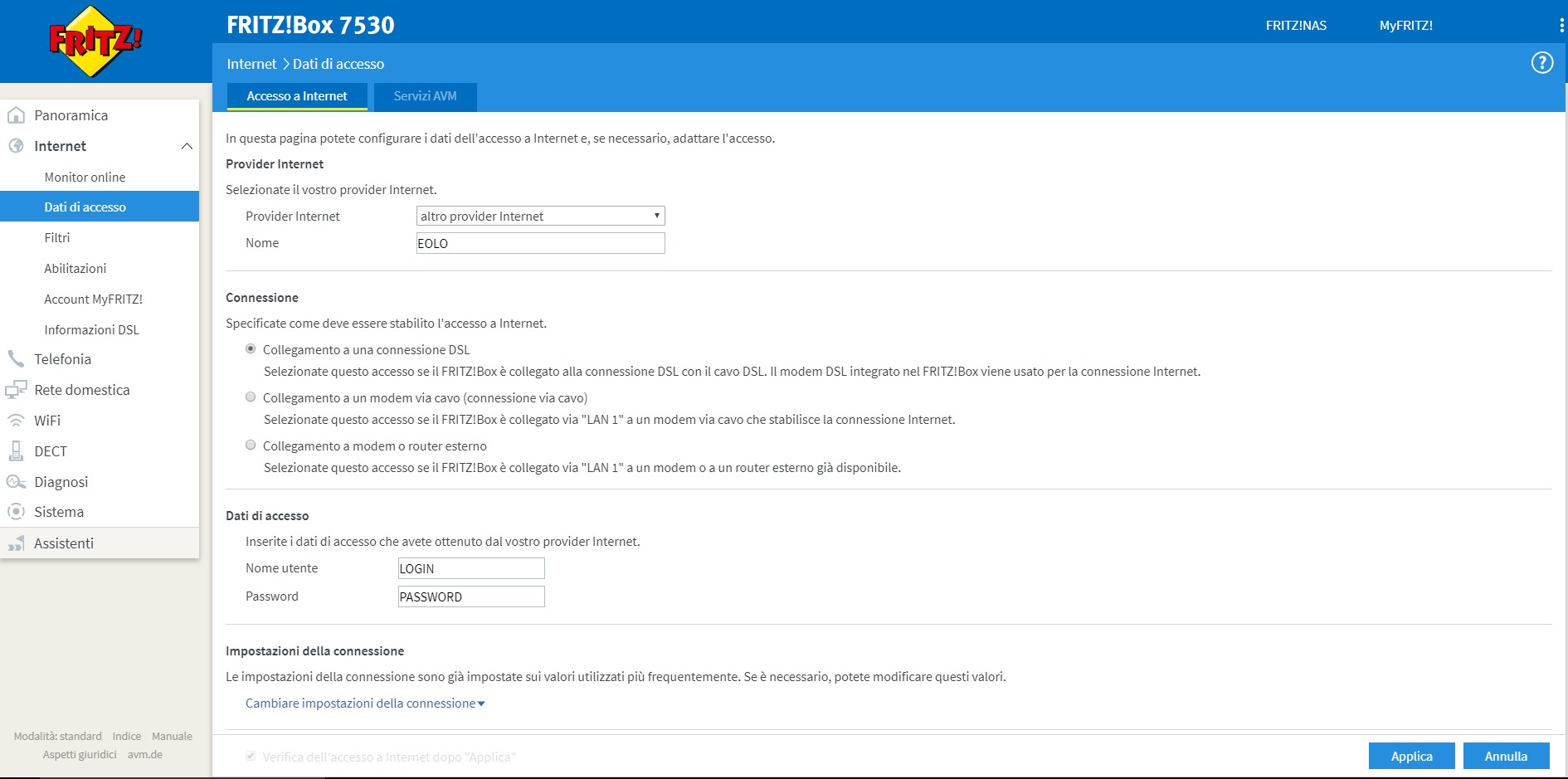Toggle Verifica dell'accesso a Internet checkbox
The height and width of the screenshot is (779, 1568).
[251, 757]
